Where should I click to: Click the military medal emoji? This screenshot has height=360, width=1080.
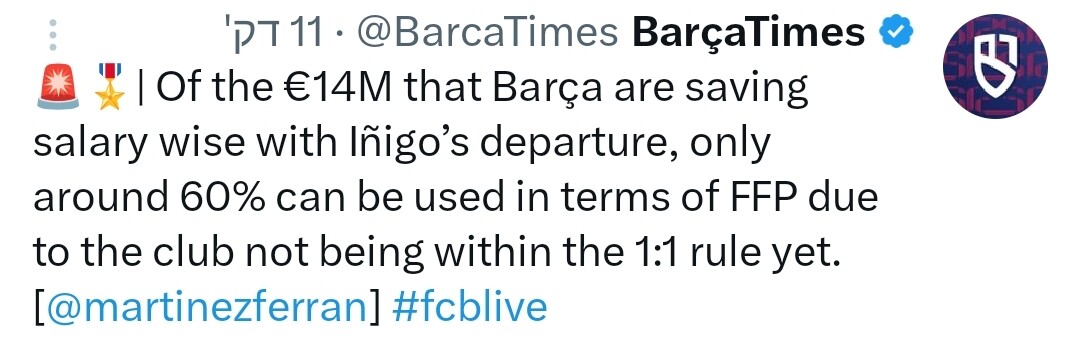pos(109,87)
